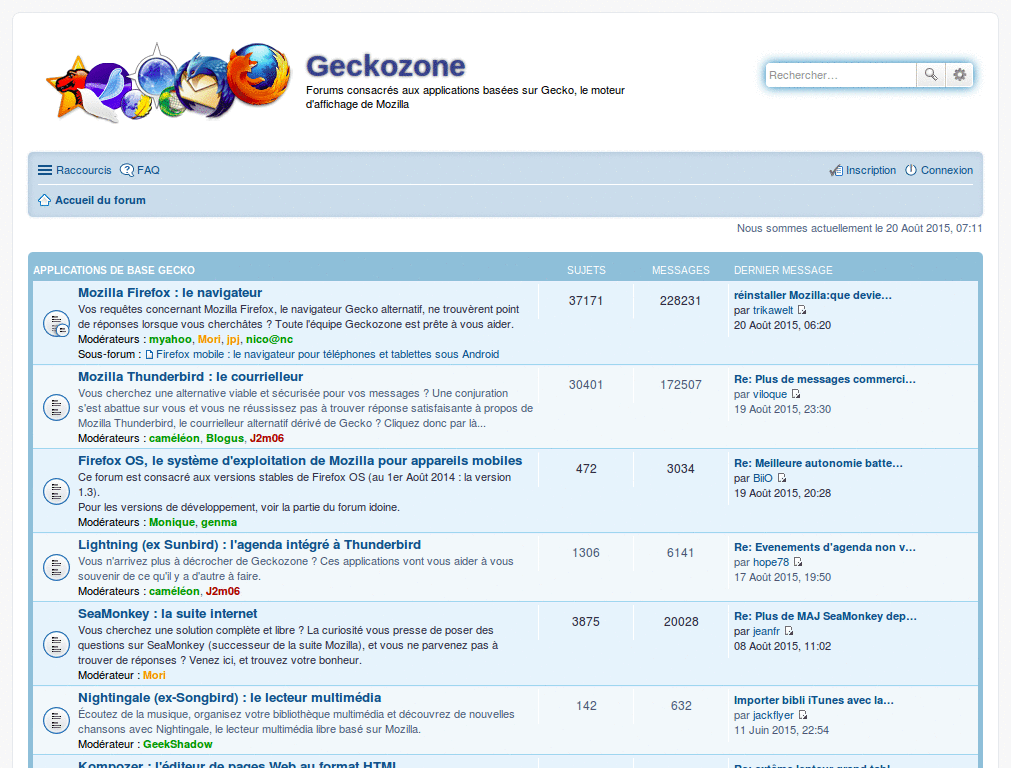
Task: Open last post Re: Meilleure autonomie batte…
Action: [x=818, y=463]
